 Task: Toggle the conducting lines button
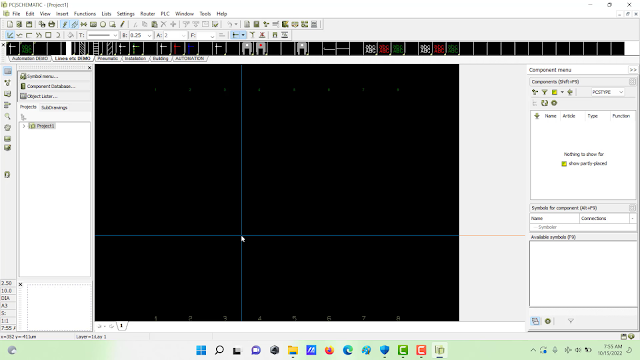coord(236,35)
